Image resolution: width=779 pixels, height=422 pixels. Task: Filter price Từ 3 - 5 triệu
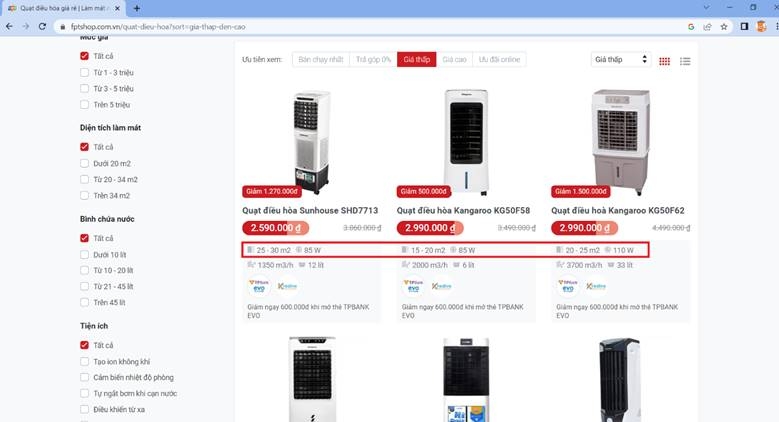point(84,88)
